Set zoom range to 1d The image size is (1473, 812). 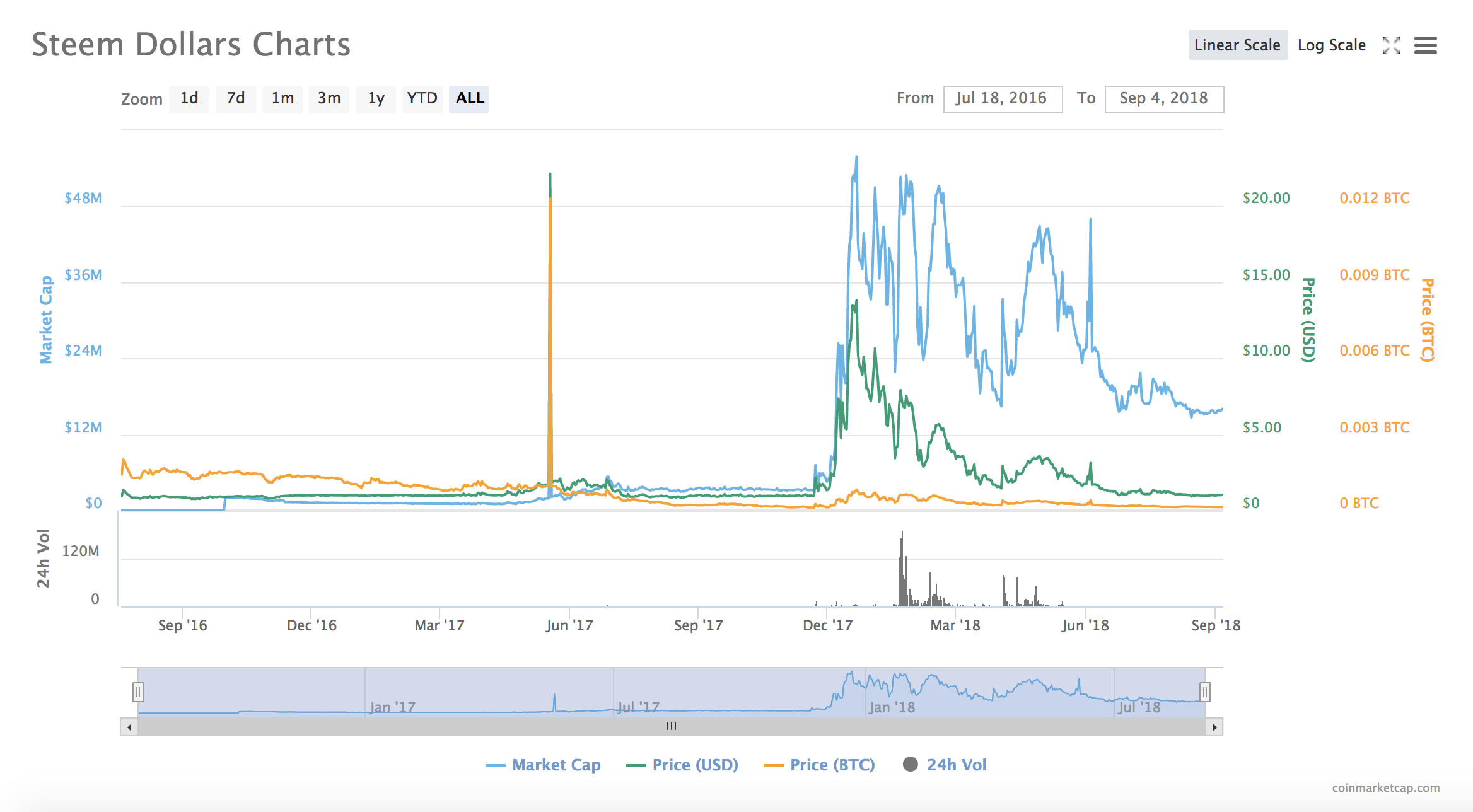[189, 99]
